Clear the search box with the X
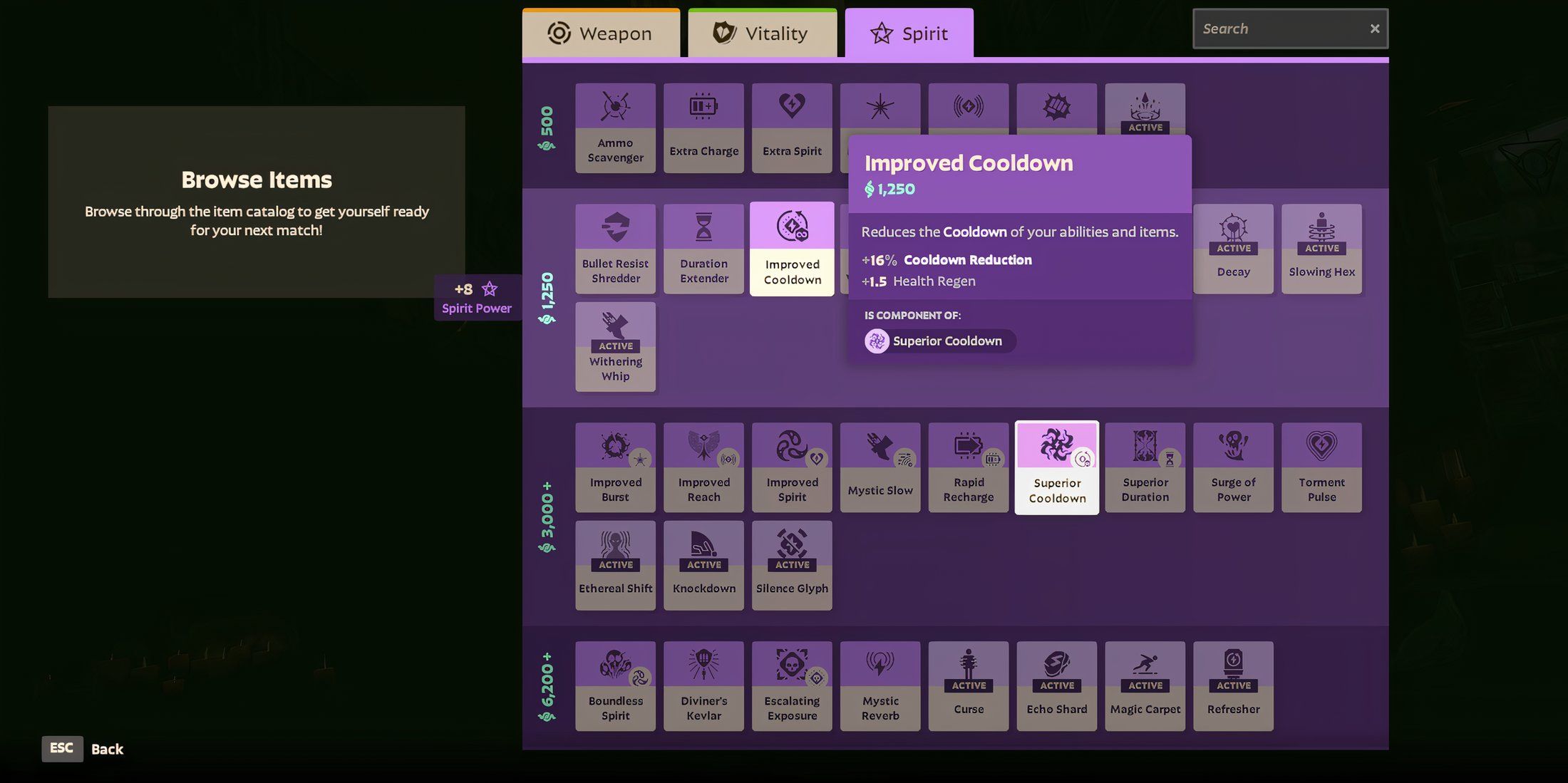The height and width of the screenshot is (783, 1568). [1374, 28]
